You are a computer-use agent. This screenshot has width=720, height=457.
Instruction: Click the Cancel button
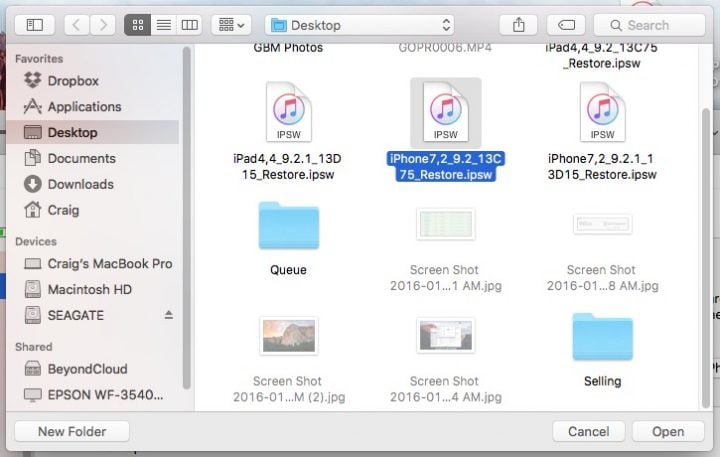[x=589, y=431]
